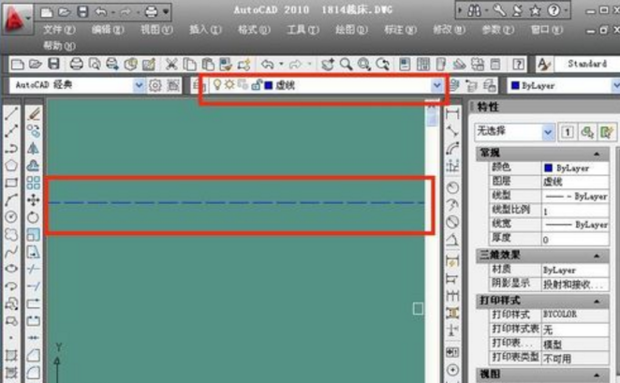Click the Radius dimension tool

click(x=453, y=187)
